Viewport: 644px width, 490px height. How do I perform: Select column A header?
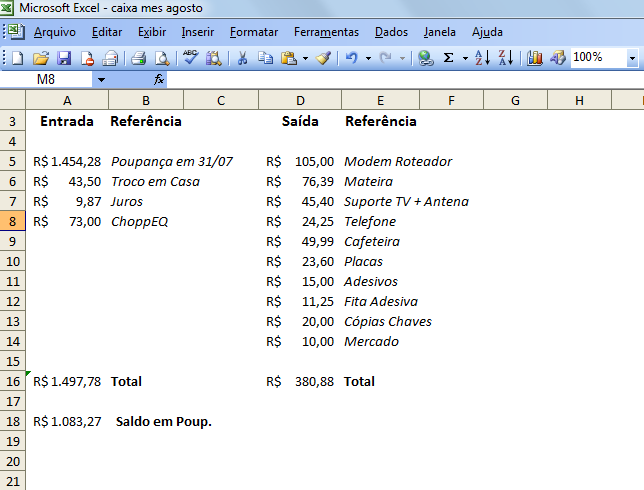[x=67, y=100]
